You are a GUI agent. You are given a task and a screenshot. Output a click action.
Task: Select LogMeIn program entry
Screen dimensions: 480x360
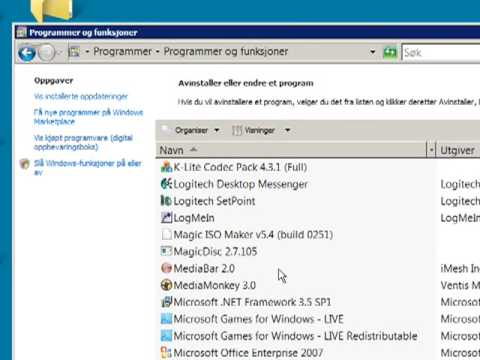pos(194,218)
